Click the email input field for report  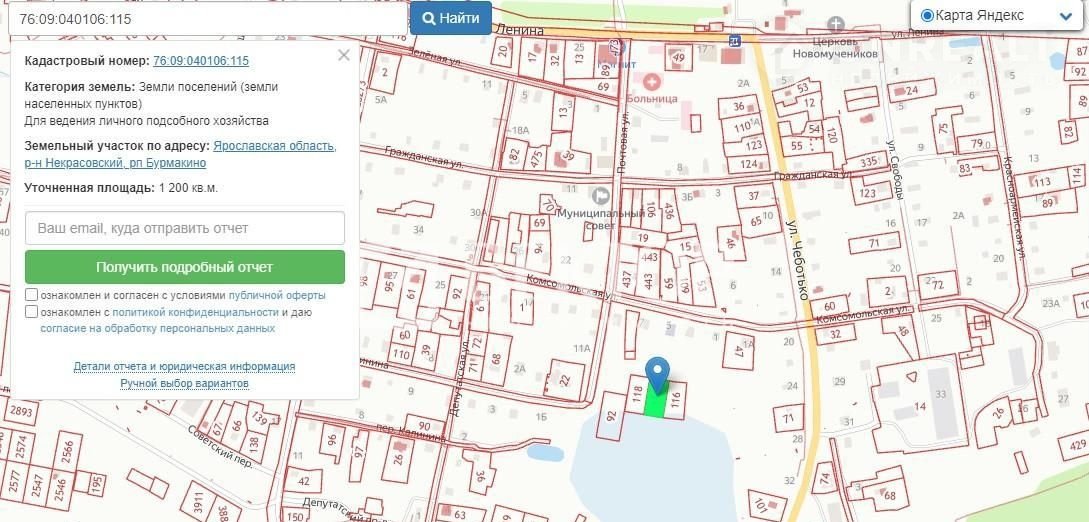(x=184, y=228)
